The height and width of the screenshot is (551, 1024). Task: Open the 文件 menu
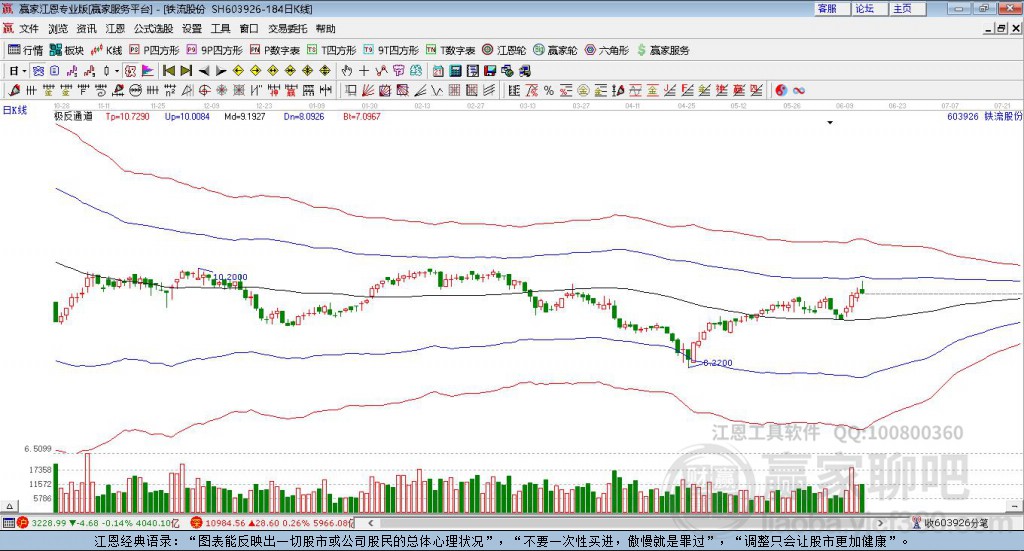[x=29, y=29]
